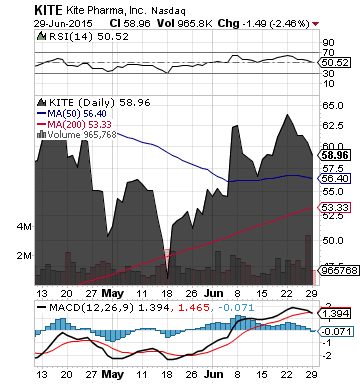
Task: Click the 4M volume axis label
Action: pyautogui.click(x=24, y=227)
